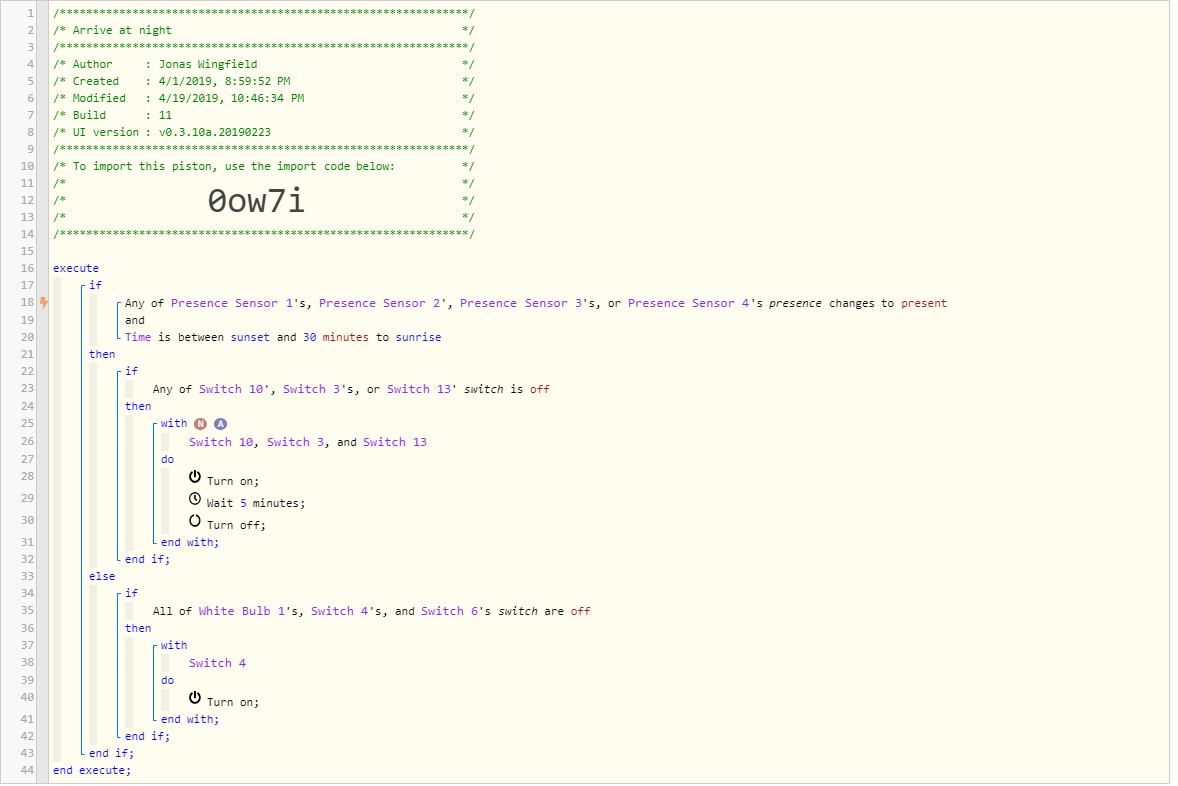Click the 'present' value on line 18

pos(924,304)
